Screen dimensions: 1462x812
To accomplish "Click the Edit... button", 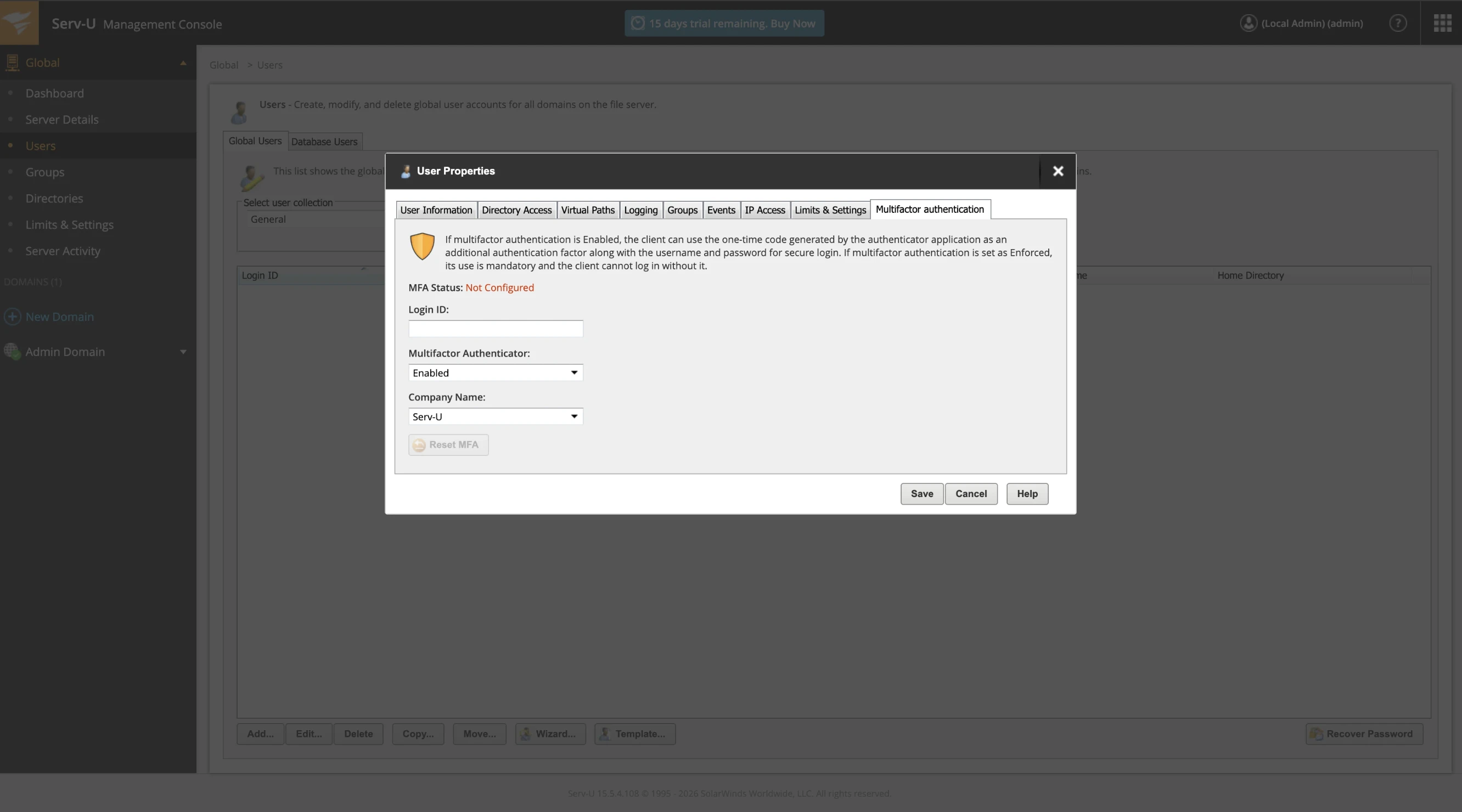I will [x=308, y=734].
